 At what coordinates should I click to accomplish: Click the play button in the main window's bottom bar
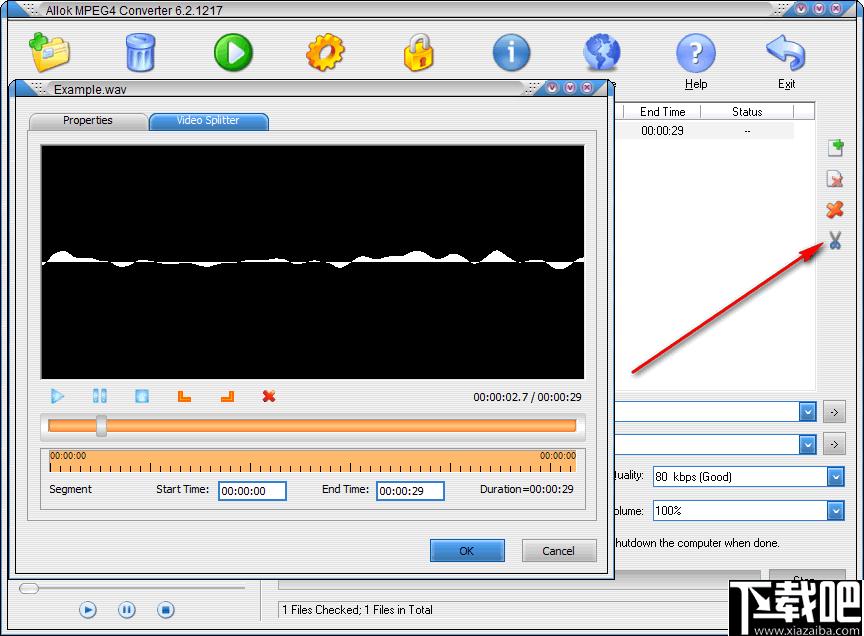tap(88, 610)
